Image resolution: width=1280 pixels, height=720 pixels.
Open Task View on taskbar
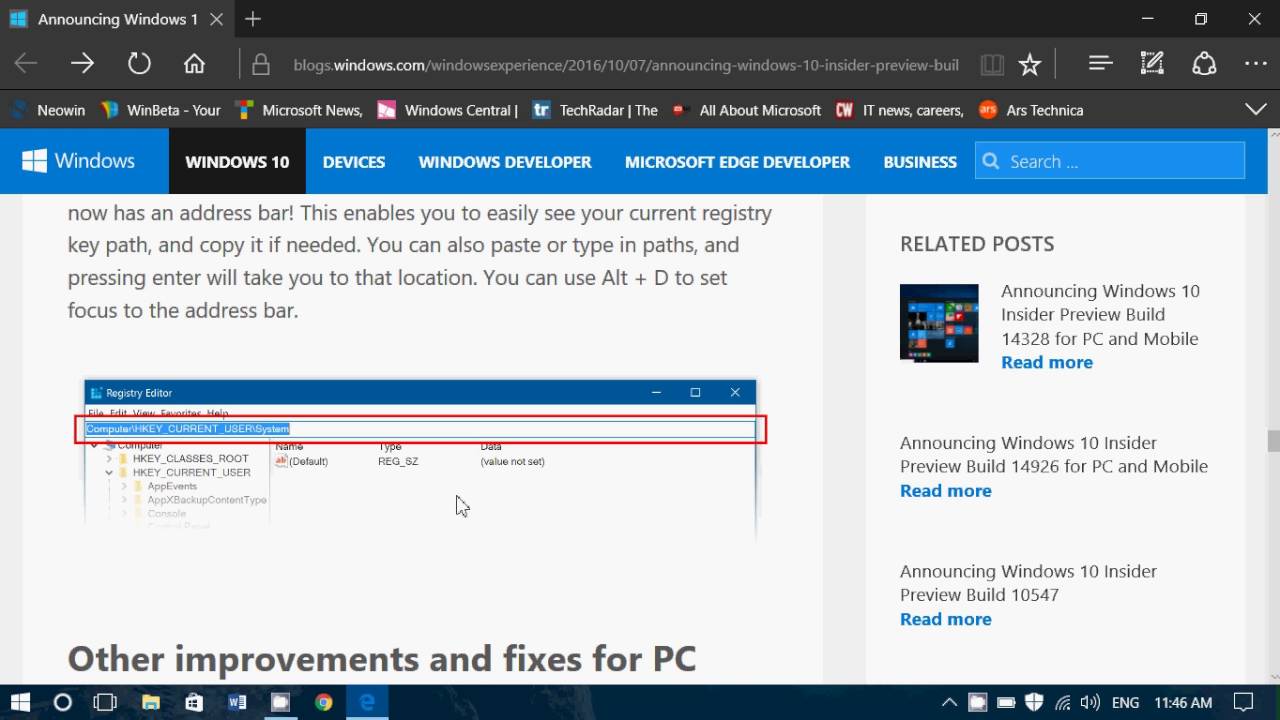pyautogui.click(x=104, y=702)
